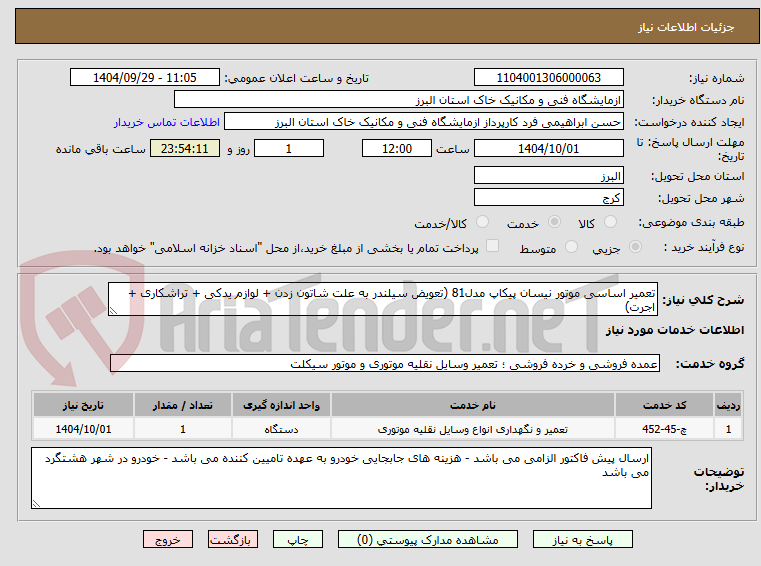The image size is (761, 566).
Task: Click the خروج exit button
Action: pyautogui.click(x=167, y=539)
